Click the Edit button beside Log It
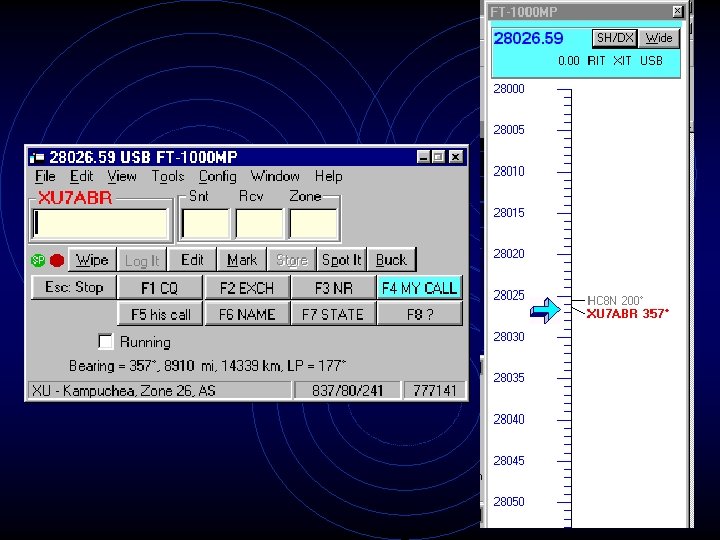 (192, 260)
